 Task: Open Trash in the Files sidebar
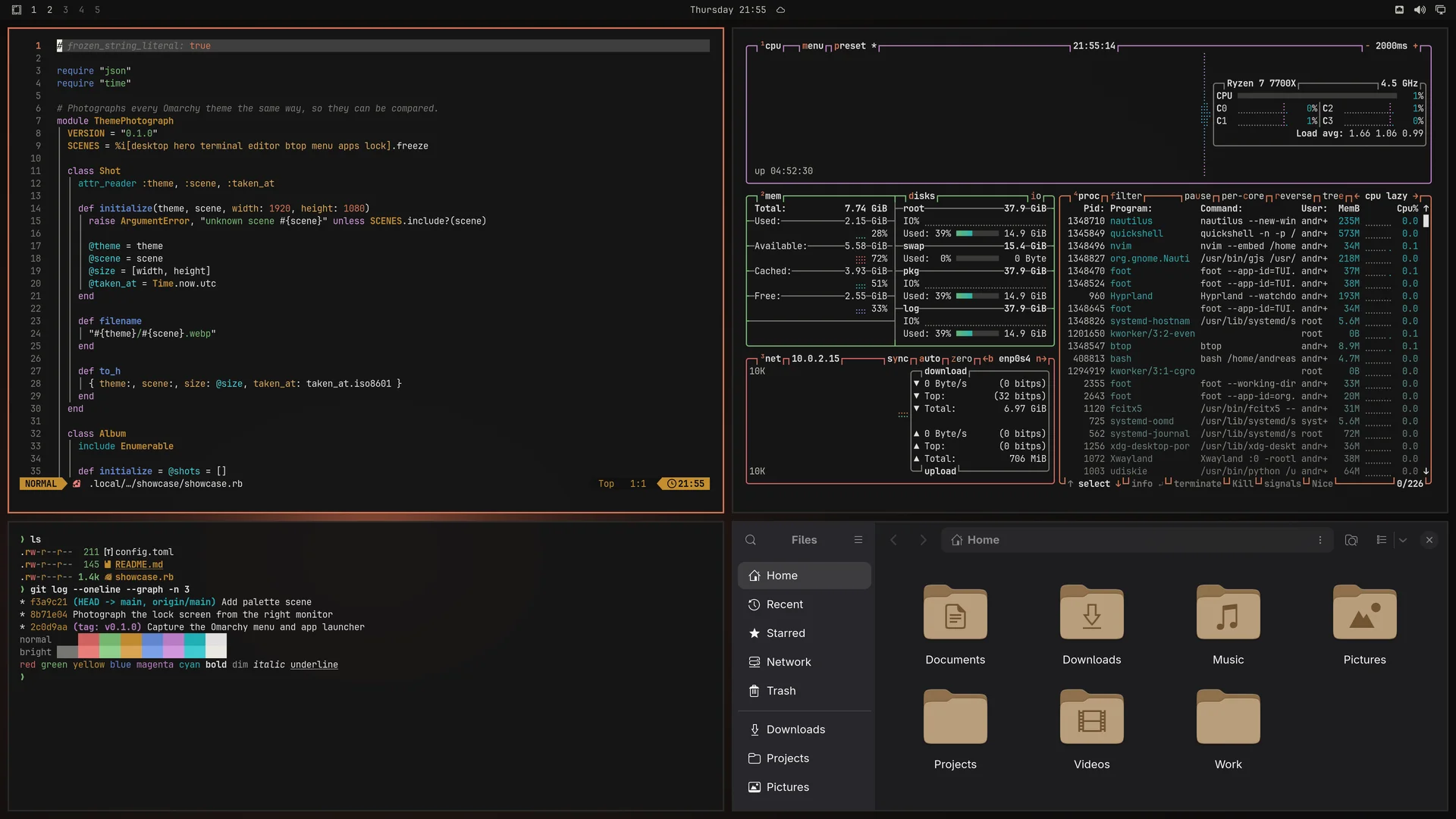pyautogui.click(x=805, y=691)
